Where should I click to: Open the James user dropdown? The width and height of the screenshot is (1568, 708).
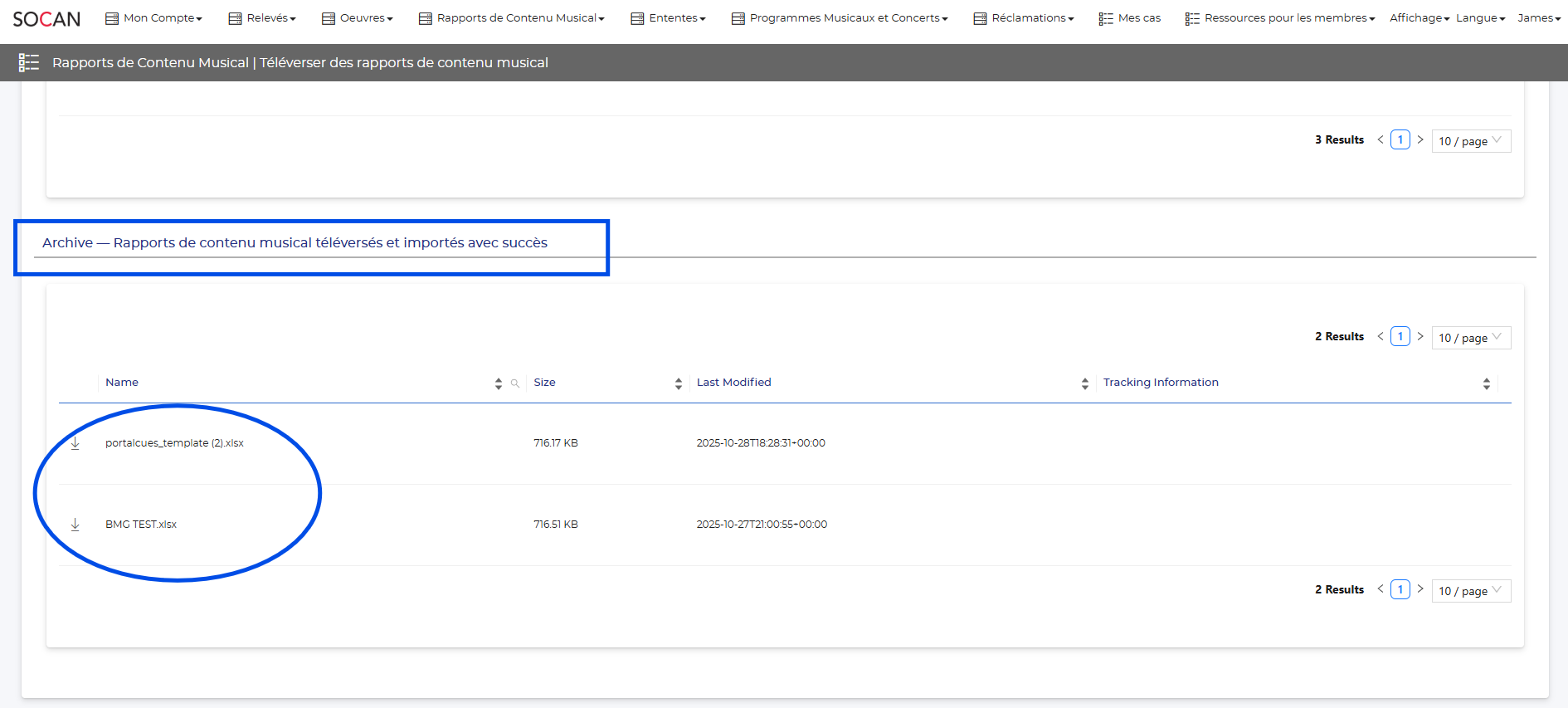(1538, 18)
